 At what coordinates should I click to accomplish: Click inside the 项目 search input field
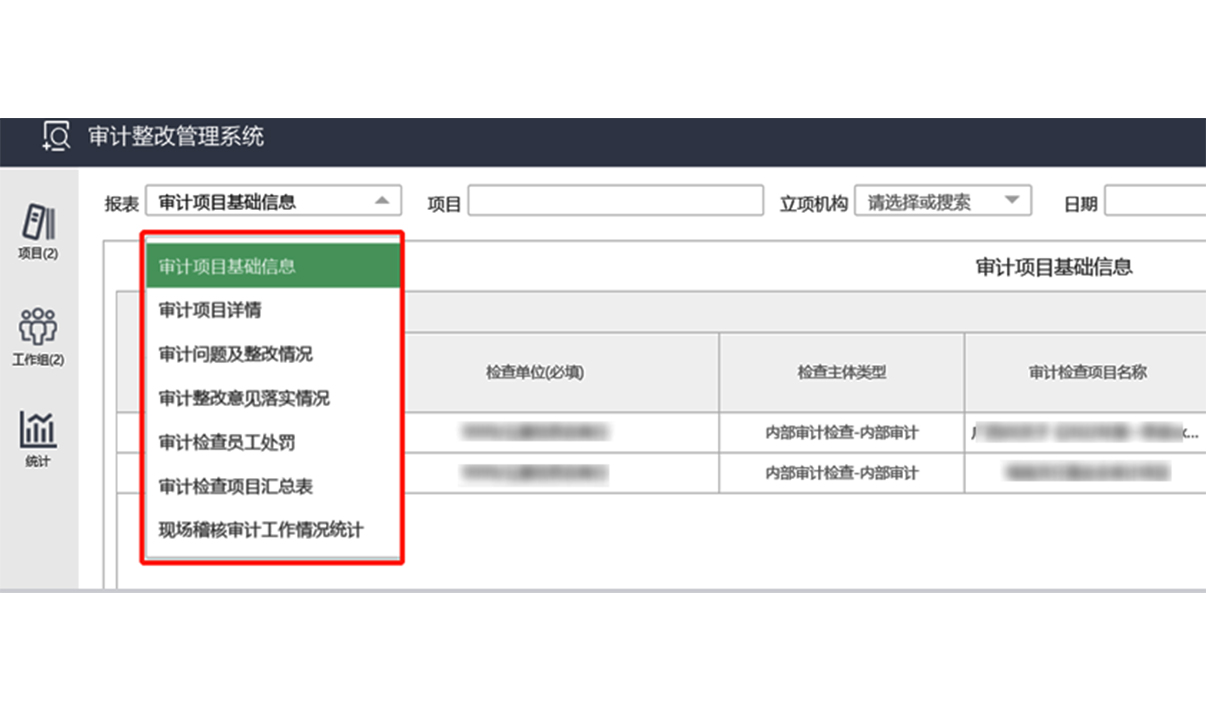click(613, 200)
